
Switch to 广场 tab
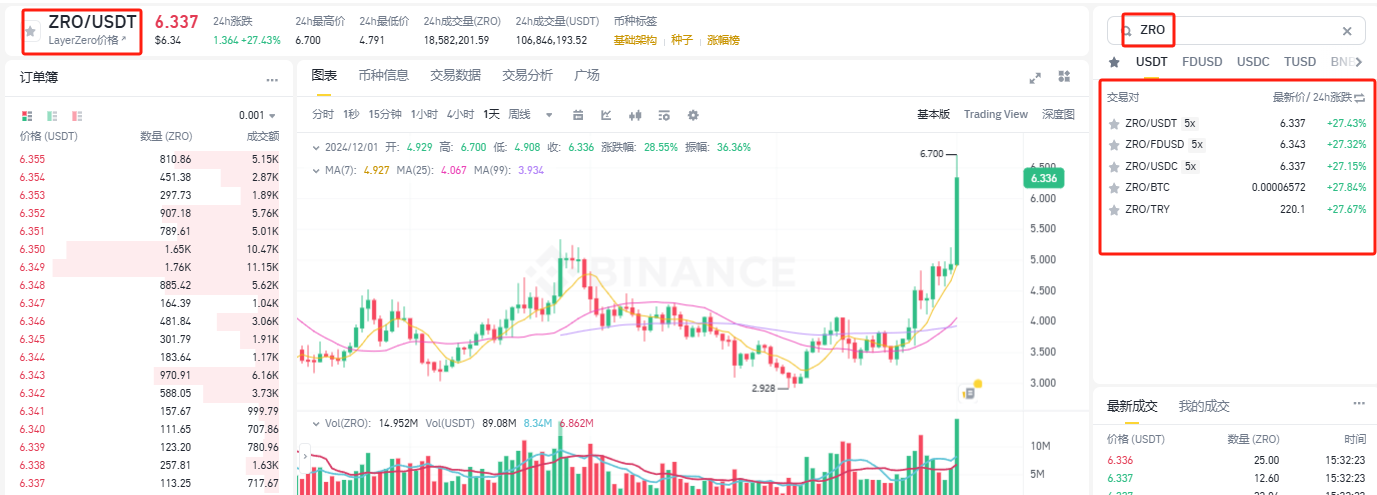587,75
